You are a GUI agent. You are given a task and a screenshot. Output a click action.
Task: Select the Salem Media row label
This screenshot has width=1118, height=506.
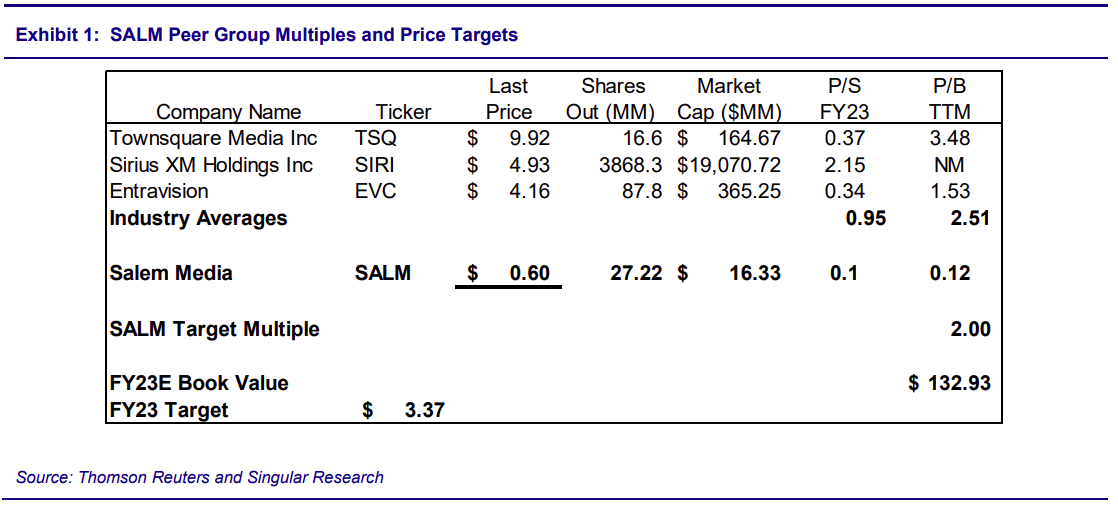(x=170, y=272)
